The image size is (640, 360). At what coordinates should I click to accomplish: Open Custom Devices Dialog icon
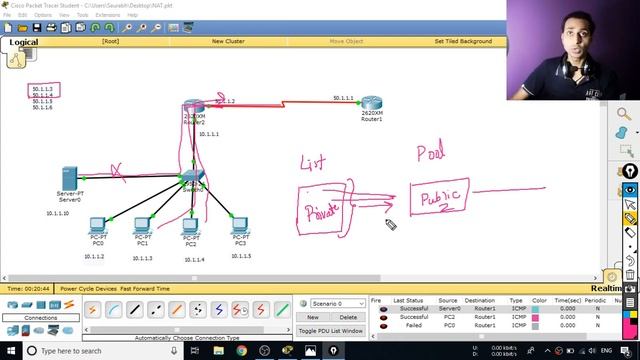[188, 28]
